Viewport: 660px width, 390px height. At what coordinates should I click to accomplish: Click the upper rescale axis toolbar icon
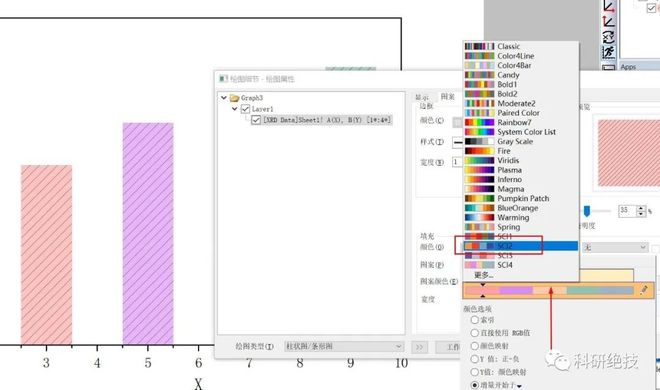coord(609,6)
